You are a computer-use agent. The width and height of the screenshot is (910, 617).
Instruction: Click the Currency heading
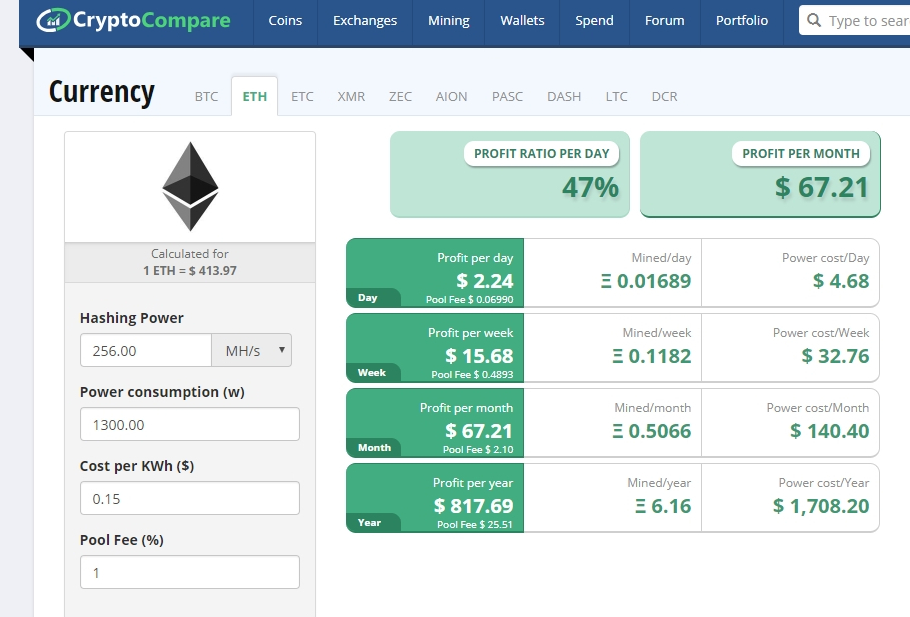coord(102,92)
